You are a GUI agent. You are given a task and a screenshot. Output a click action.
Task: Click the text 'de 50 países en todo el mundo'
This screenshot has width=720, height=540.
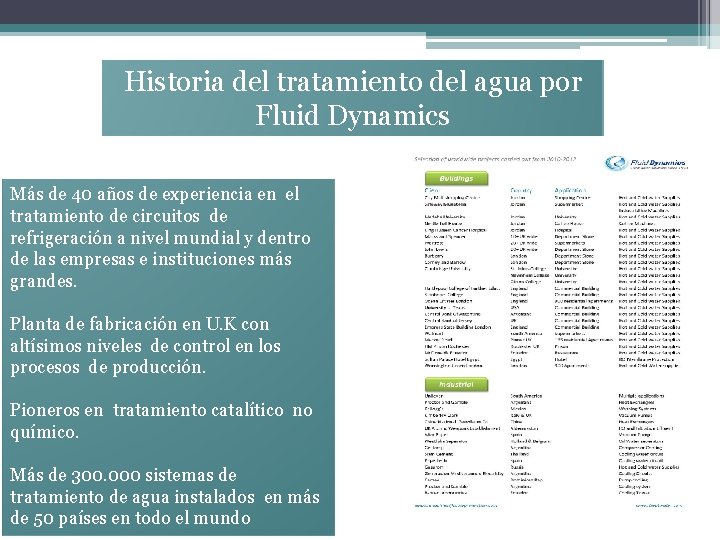pyautogui.click(x=130, y=518)
